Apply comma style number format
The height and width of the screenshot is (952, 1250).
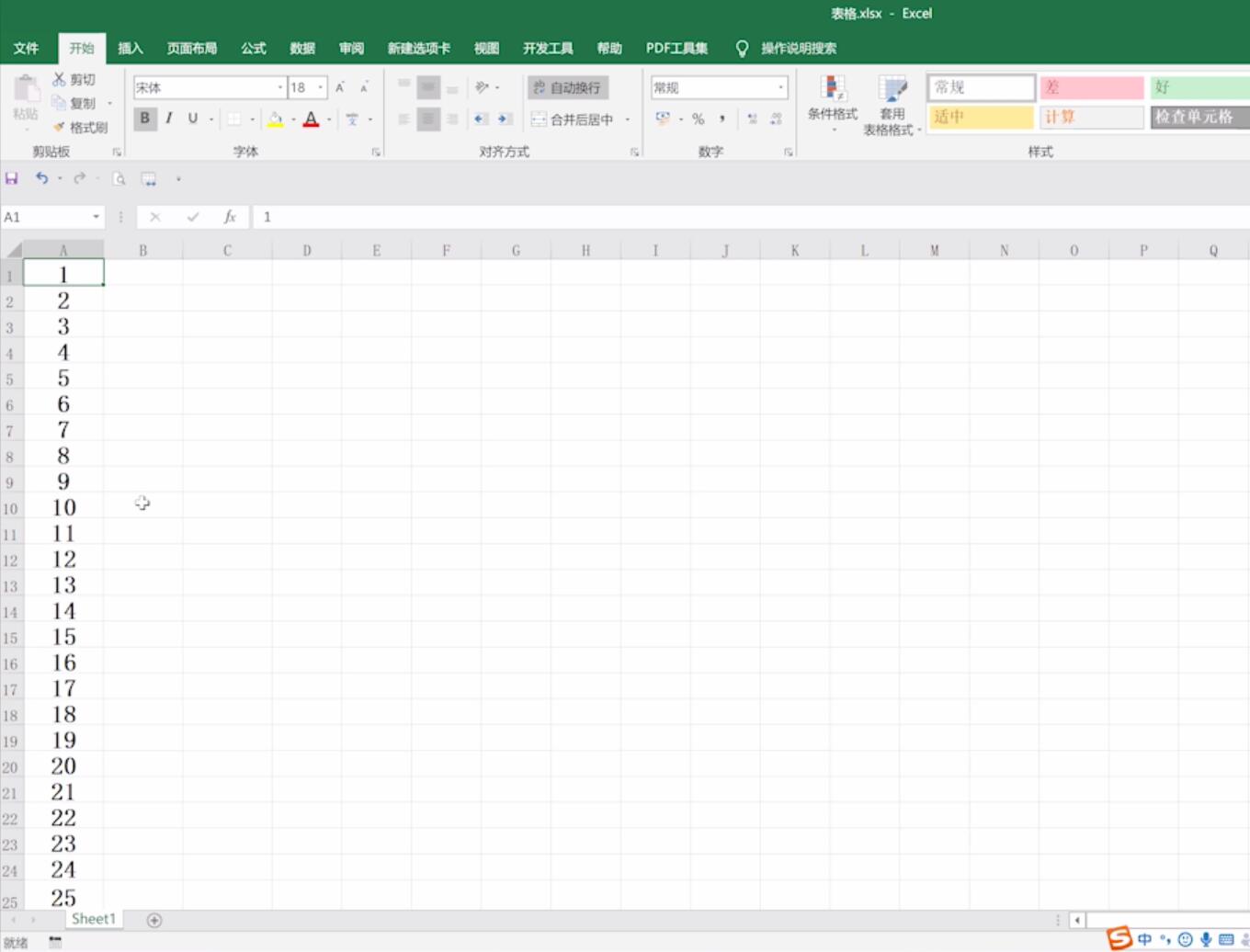[x=722, y=119]
